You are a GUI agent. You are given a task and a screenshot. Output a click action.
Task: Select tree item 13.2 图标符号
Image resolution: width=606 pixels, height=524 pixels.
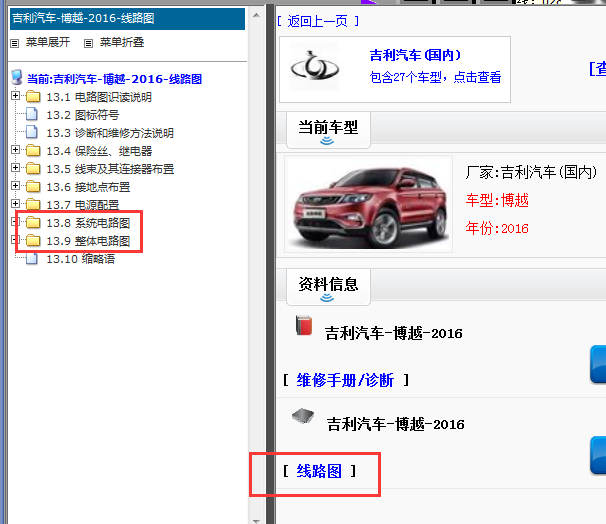click(83, 115)
